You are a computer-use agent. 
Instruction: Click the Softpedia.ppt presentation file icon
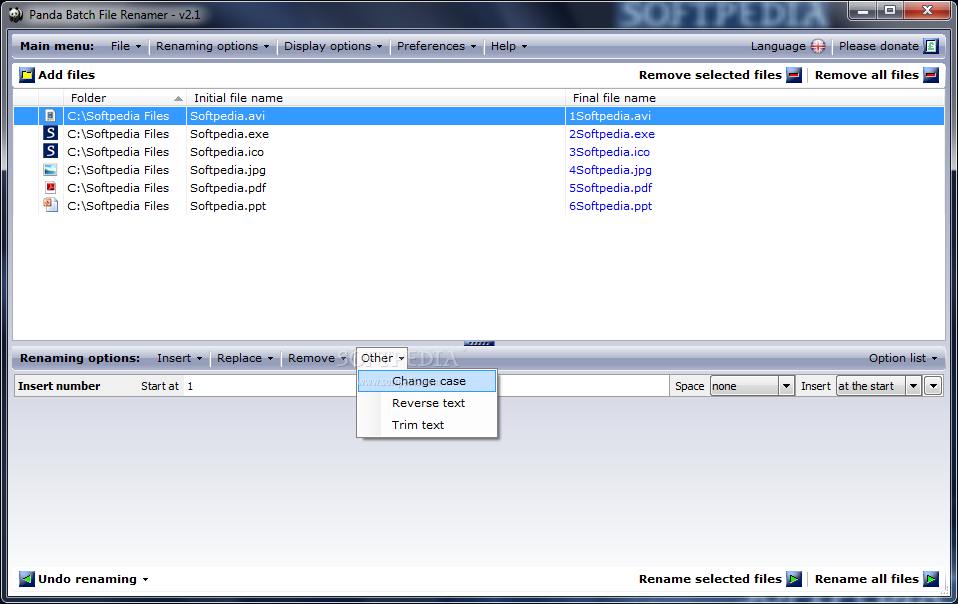[51, 205]
